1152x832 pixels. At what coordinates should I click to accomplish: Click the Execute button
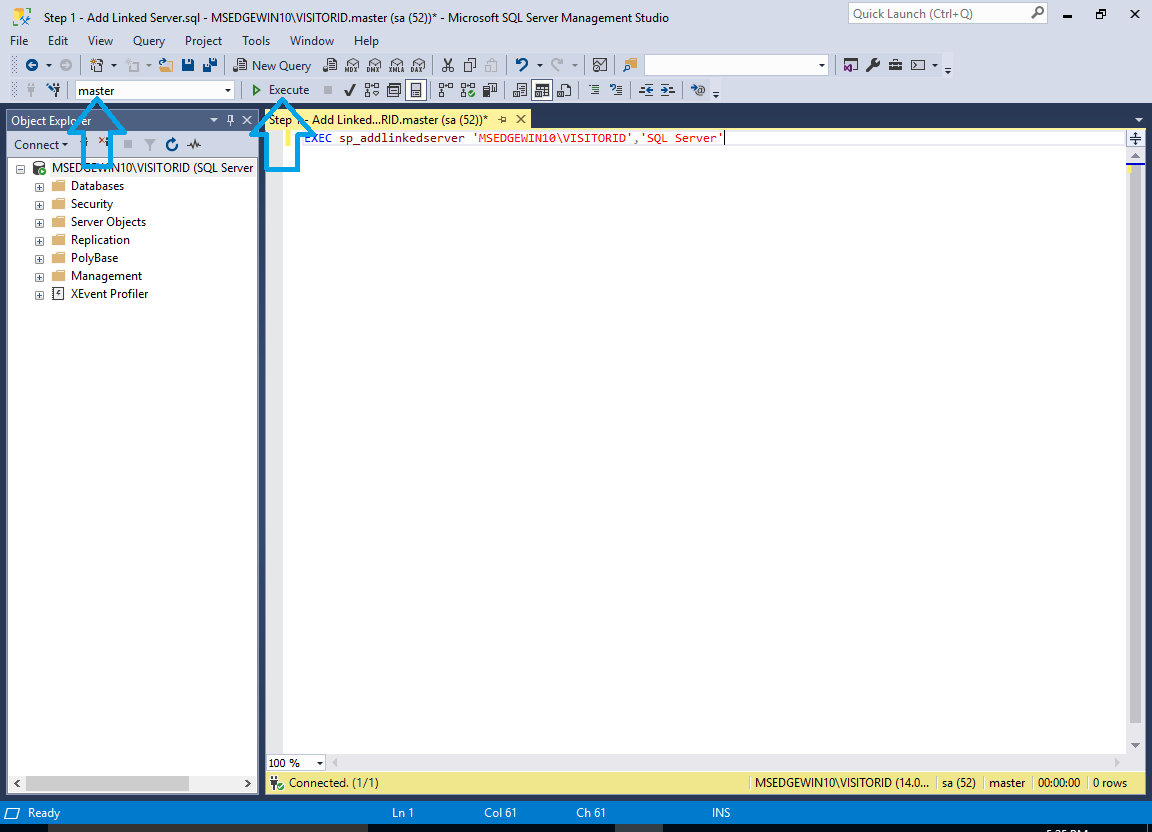click(x=281, y=90)
